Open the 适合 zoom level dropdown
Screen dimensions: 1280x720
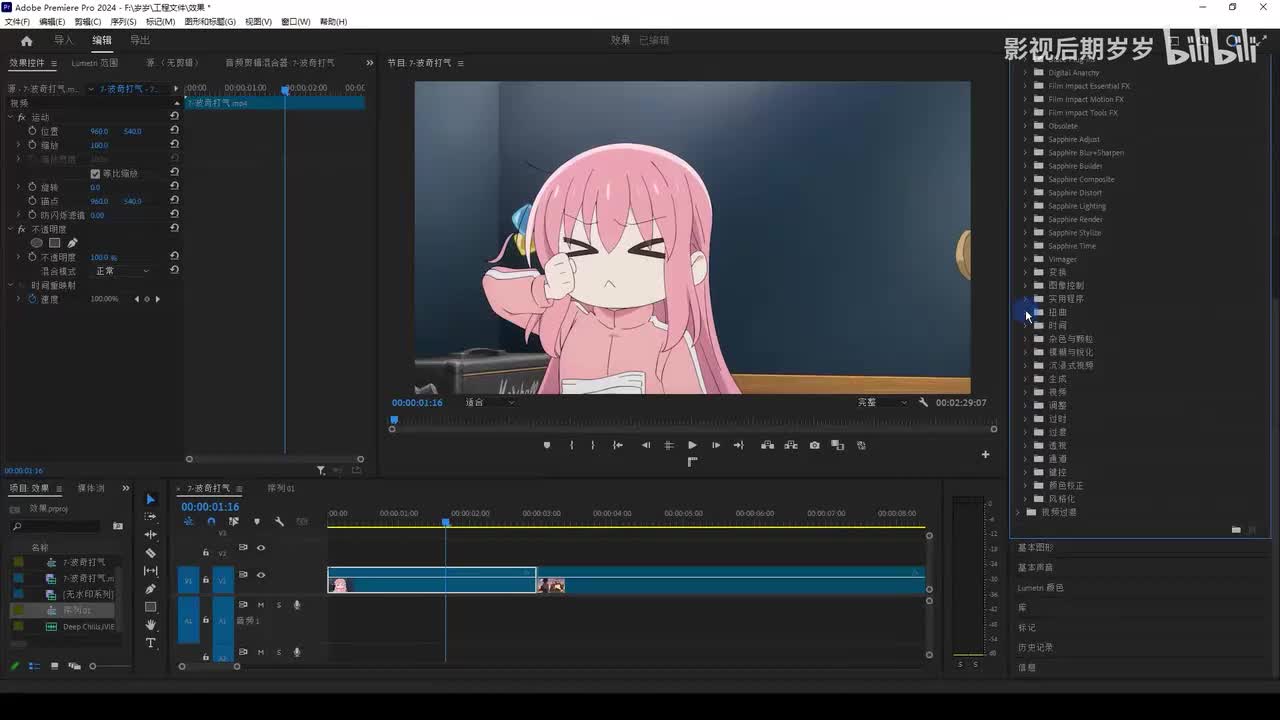click(x=490, y=402)
